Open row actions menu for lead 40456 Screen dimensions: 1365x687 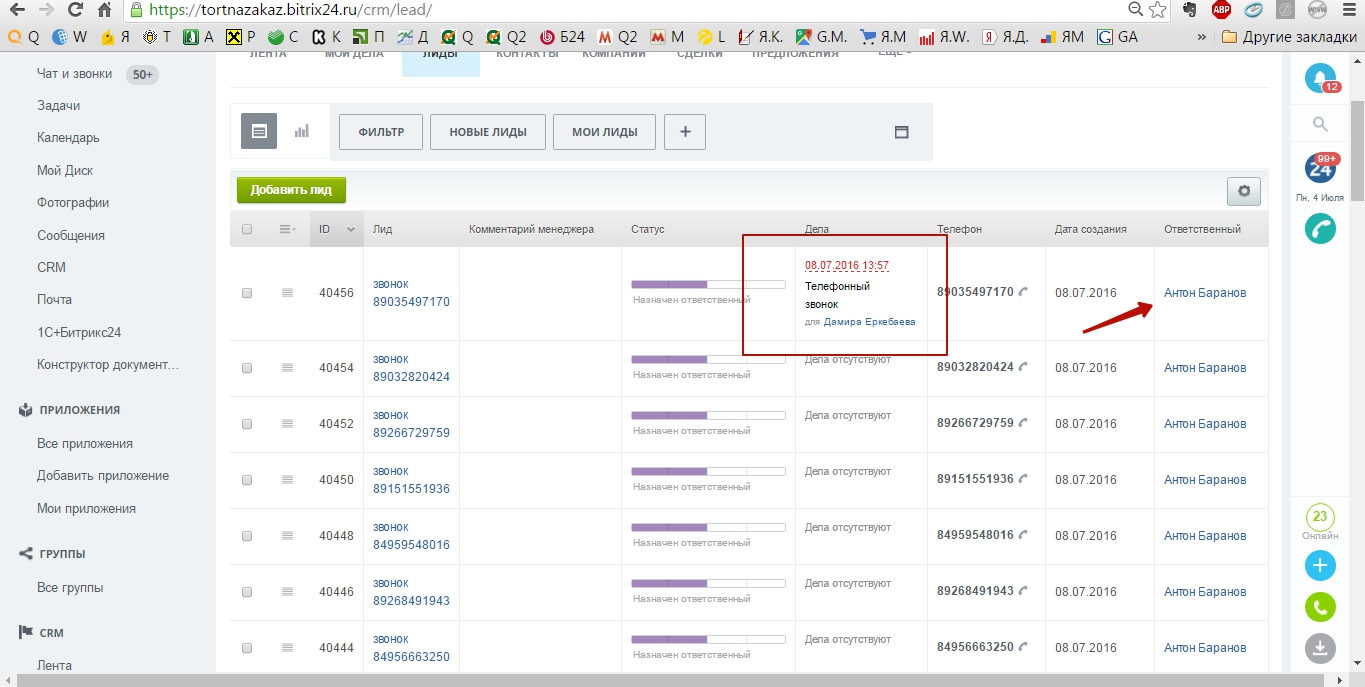[288, 292]
